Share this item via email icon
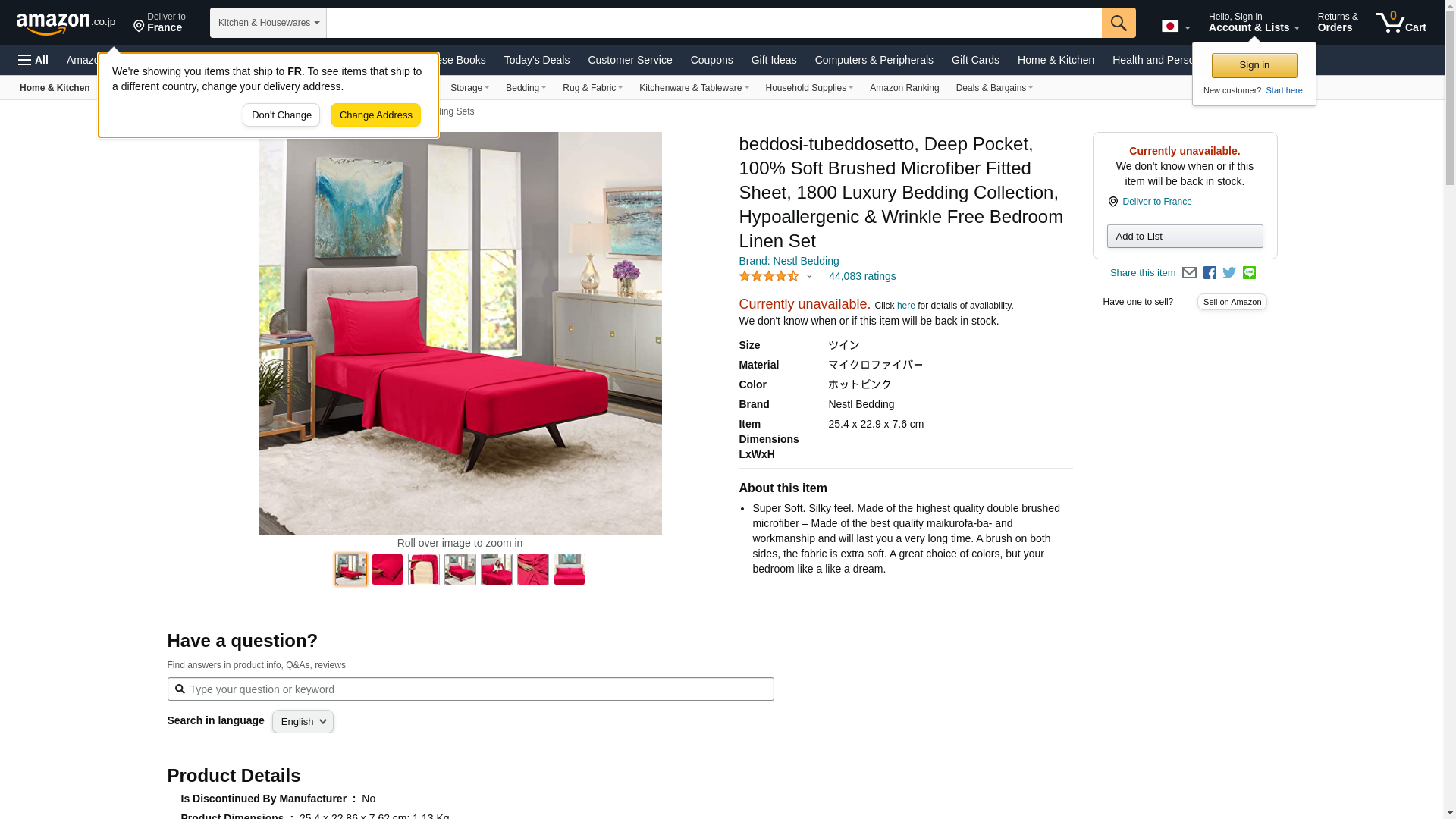1456x819 pixels. [x=1189, y=273]
